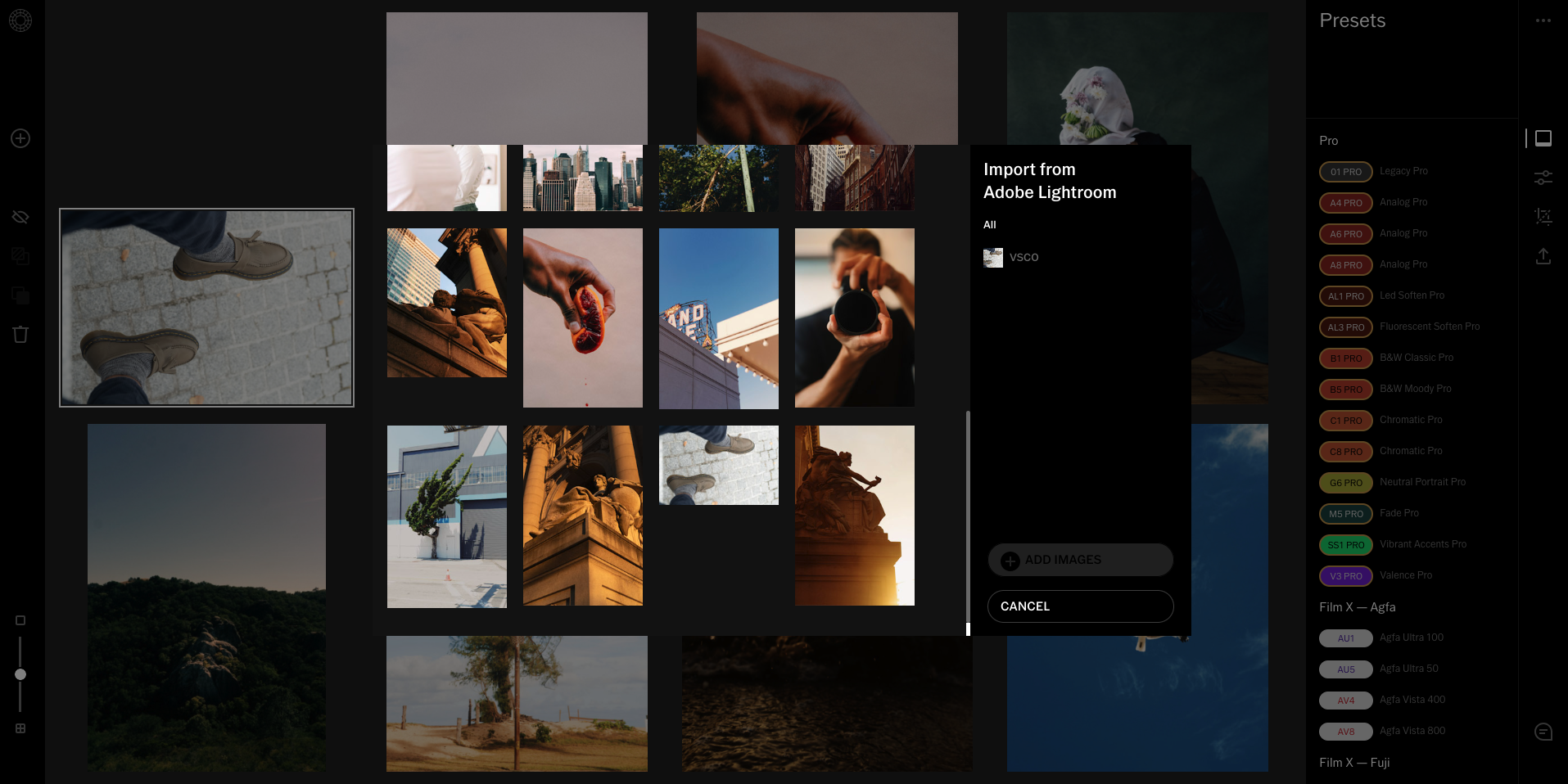This screenshot has width=1568, height=784.
Task: Apply the V3 PRO Valence preset
Action: point(1345,576)
